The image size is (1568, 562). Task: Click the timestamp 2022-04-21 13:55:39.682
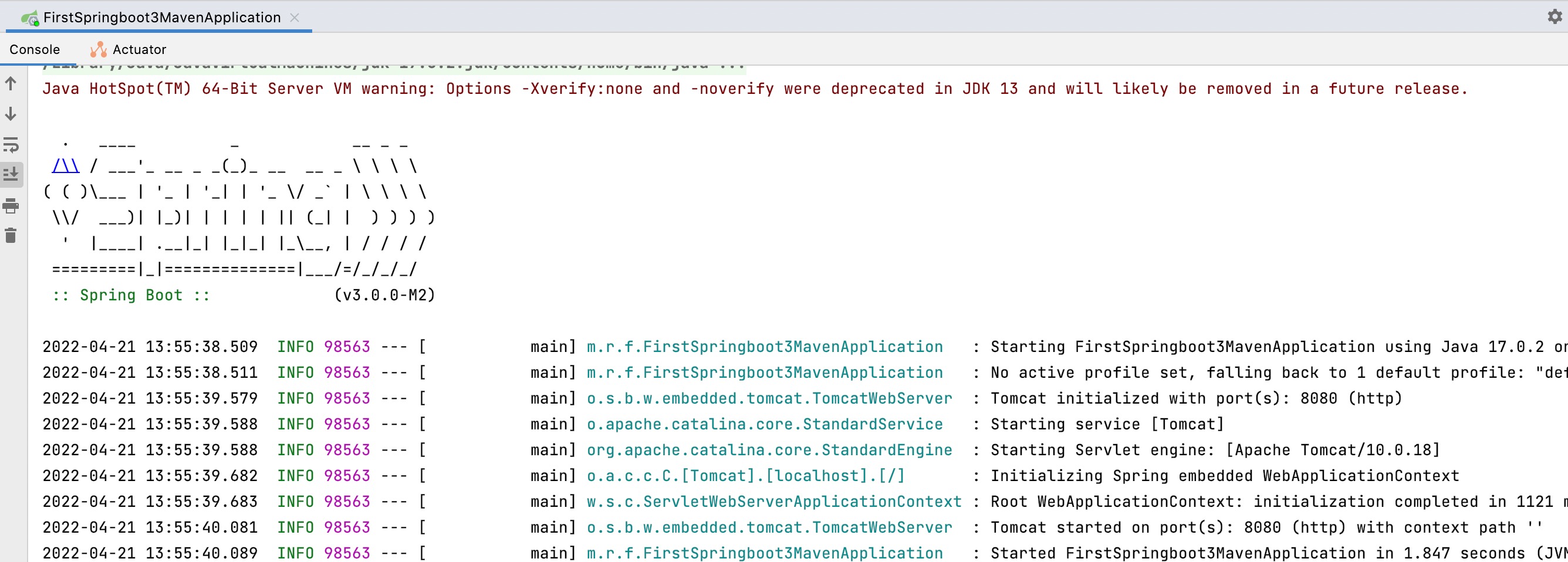150,476
